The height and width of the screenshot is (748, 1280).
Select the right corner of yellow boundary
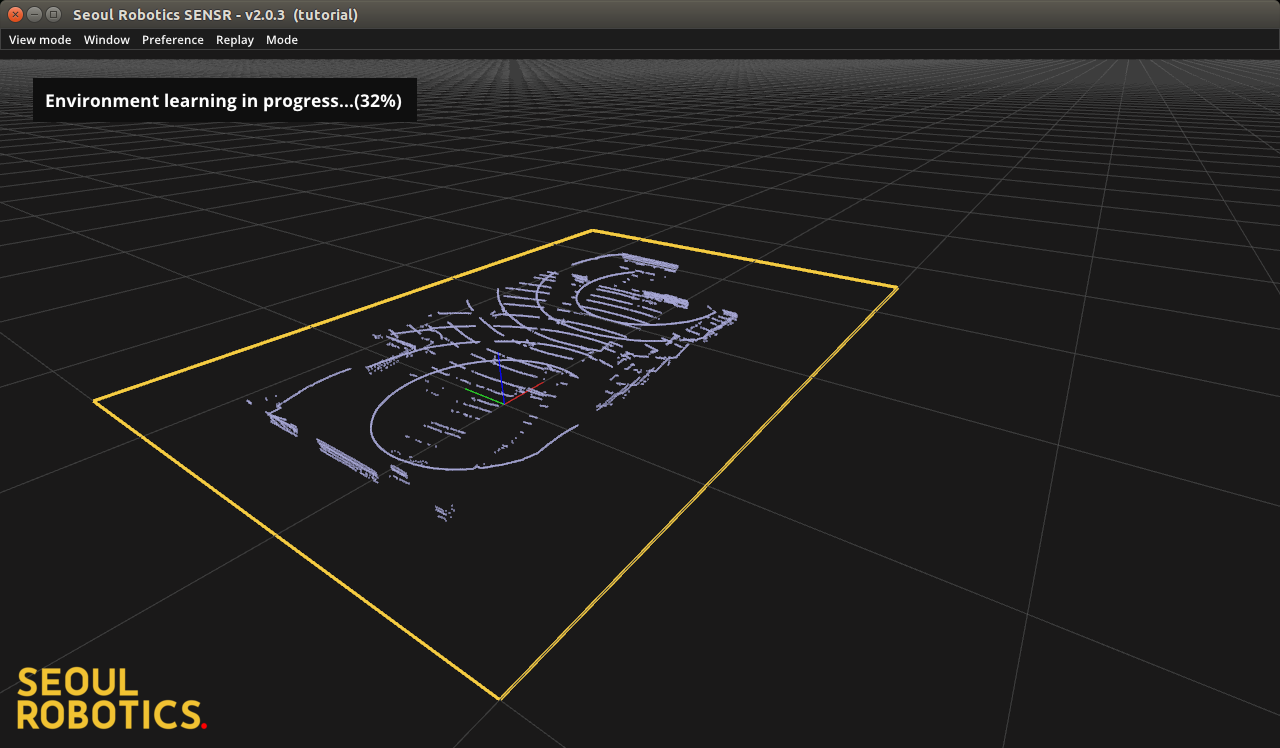click(896, 288)
